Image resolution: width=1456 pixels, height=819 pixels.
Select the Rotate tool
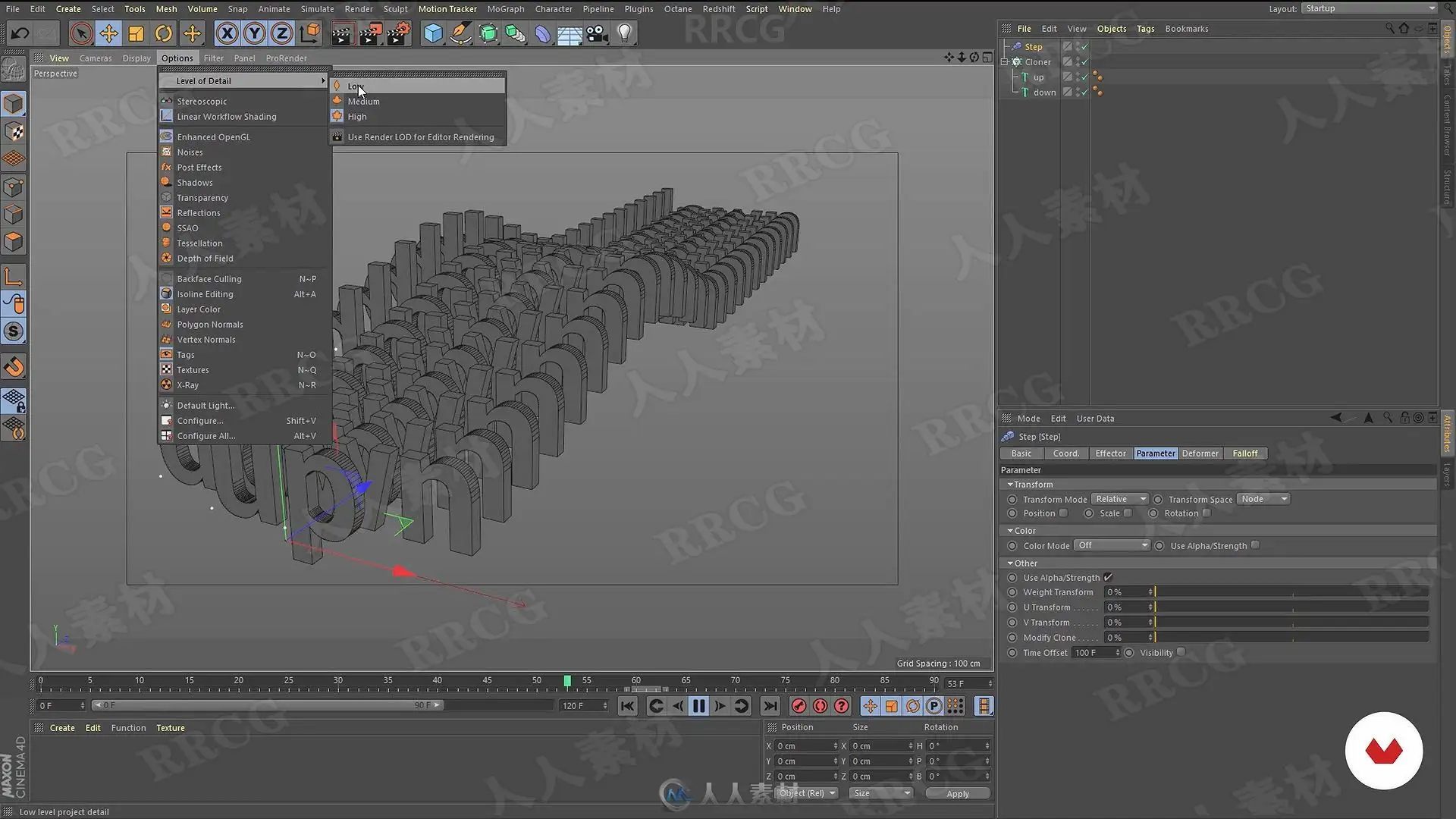coord(163,33)
